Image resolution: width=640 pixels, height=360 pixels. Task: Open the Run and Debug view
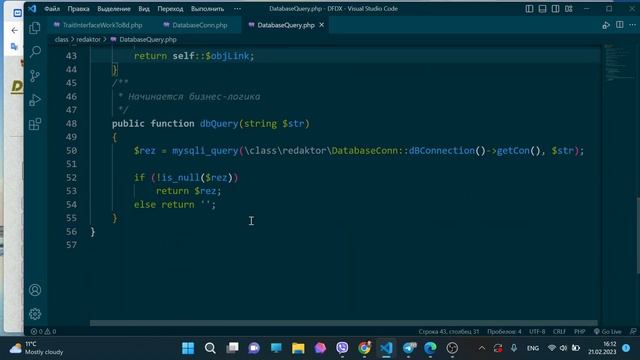click(35, 100)
